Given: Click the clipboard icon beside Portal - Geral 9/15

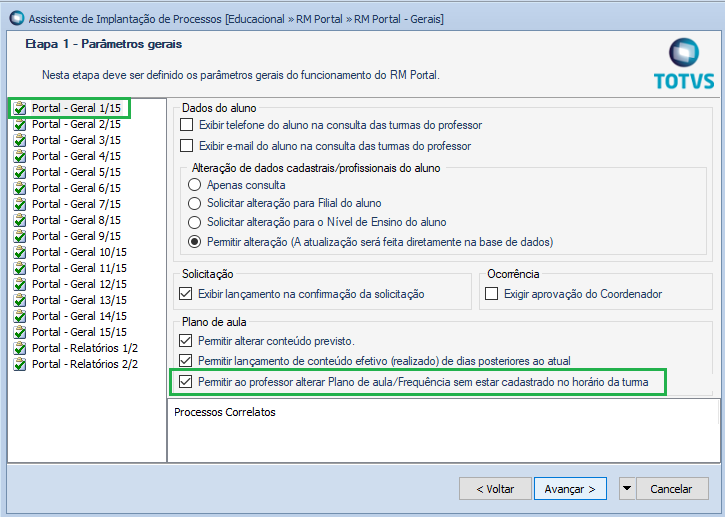Looking at the screenshot, I should tap(20, 236).
